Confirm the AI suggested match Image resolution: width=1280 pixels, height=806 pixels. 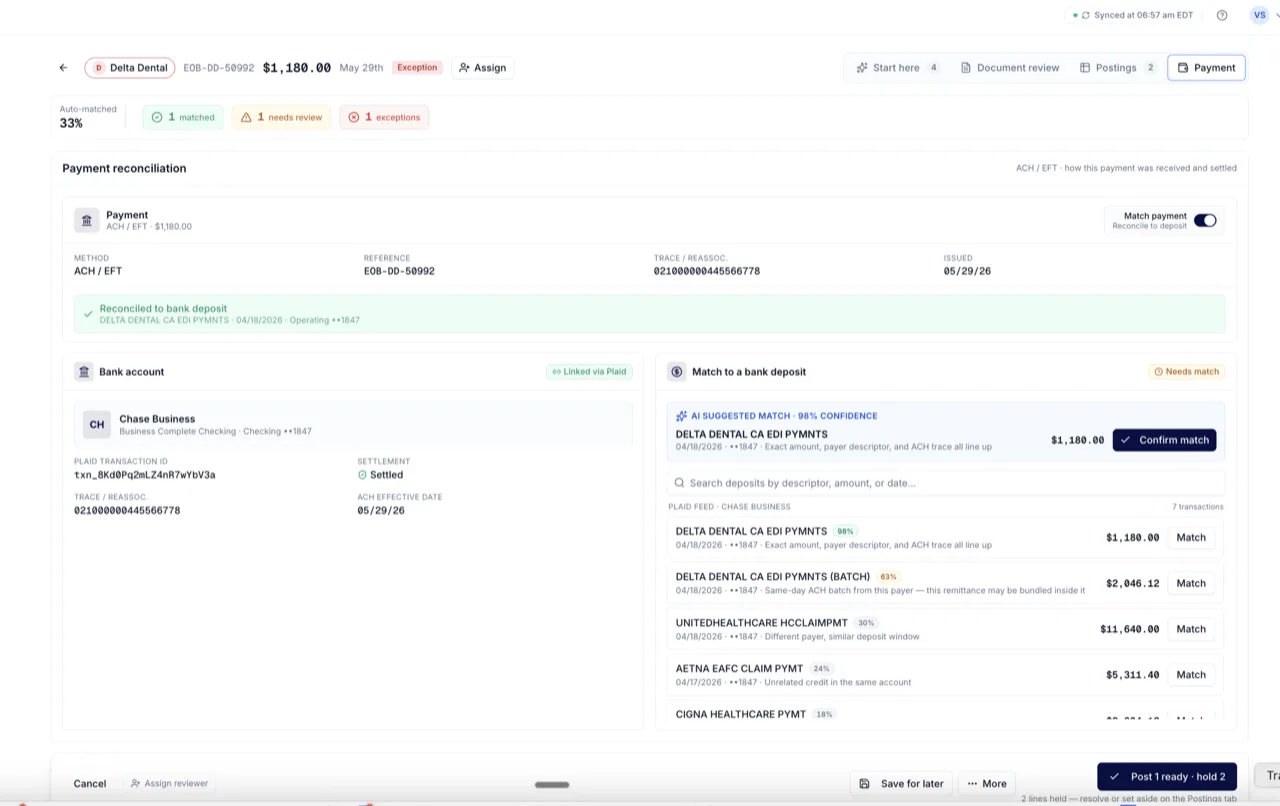click(1164, 440)
